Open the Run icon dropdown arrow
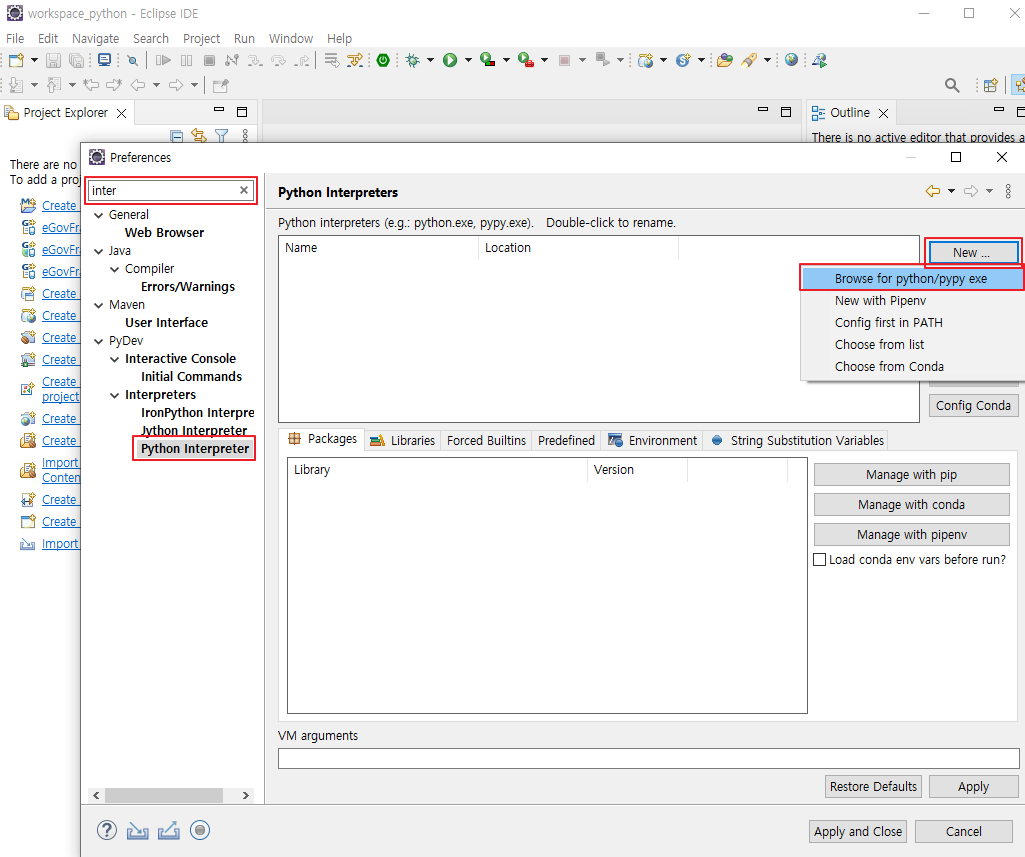 468,60
